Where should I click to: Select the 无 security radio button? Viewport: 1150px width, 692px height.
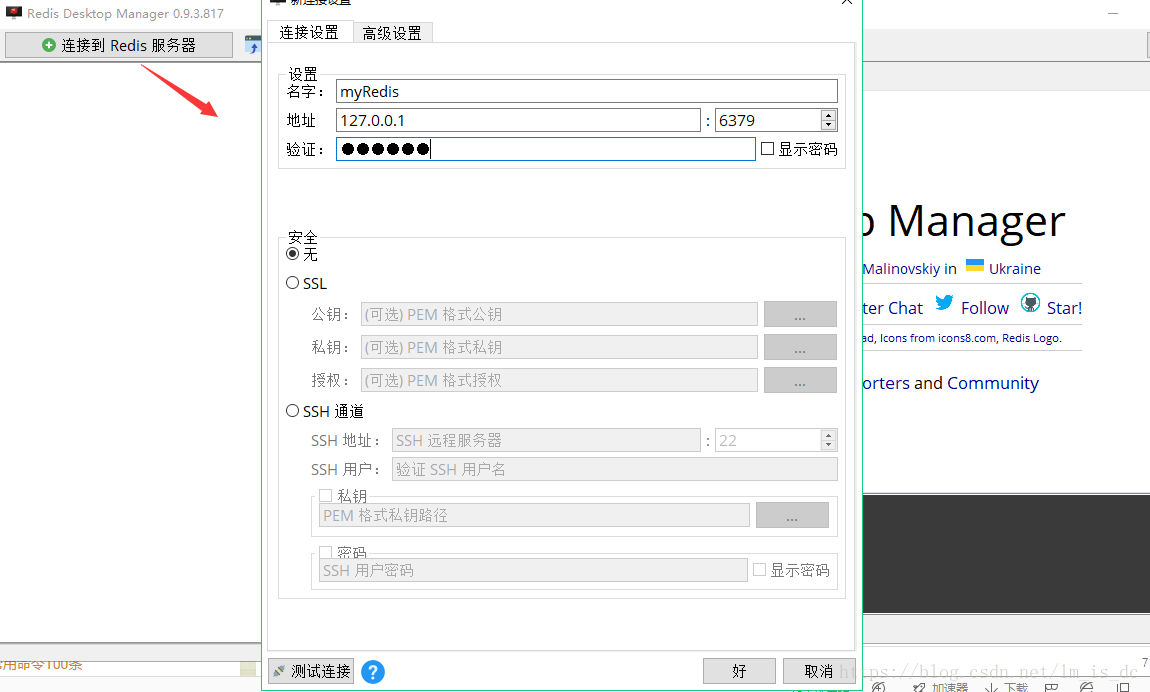293,254
